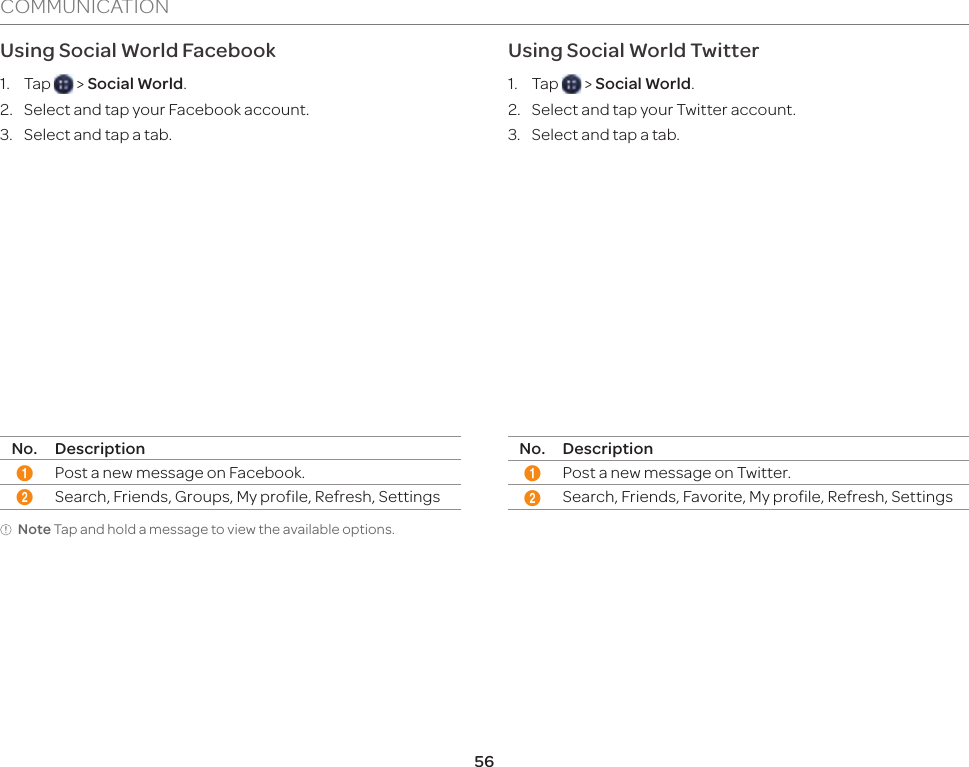Click orange number 2 beside the Groups row
The image size is (969, 767).
pos(25,498)
